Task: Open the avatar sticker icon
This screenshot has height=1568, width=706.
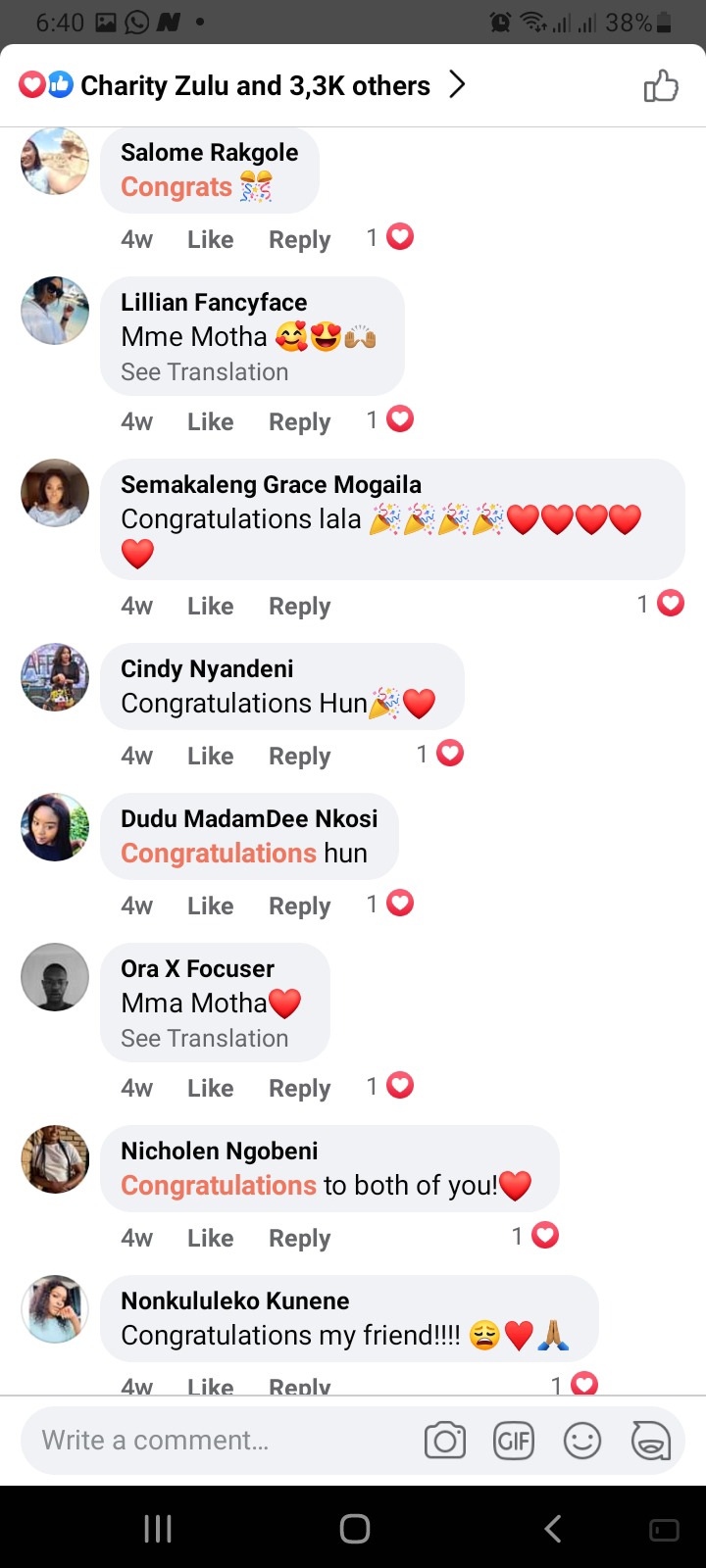Action: (651, 1441)
